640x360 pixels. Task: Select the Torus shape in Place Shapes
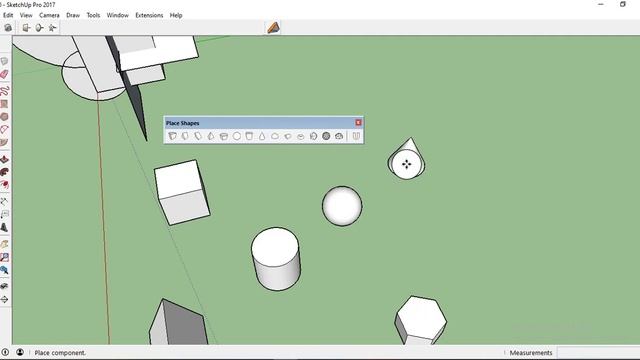300,136
